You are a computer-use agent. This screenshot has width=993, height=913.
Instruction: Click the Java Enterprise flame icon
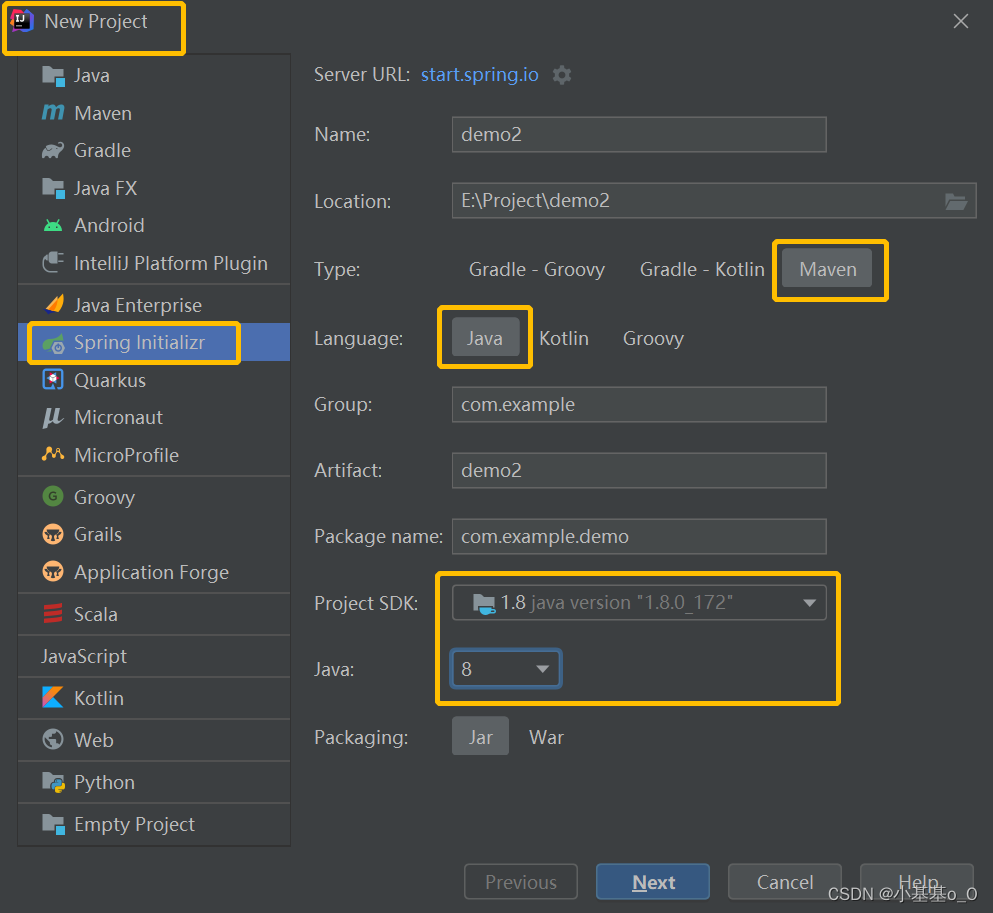(54, 305)
